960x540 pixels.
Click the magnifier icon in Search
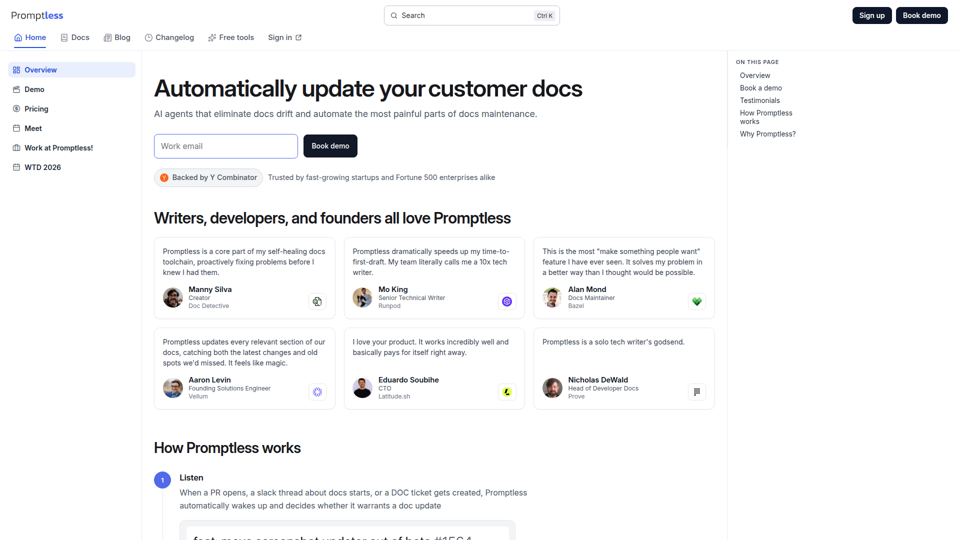pos(394,15)
